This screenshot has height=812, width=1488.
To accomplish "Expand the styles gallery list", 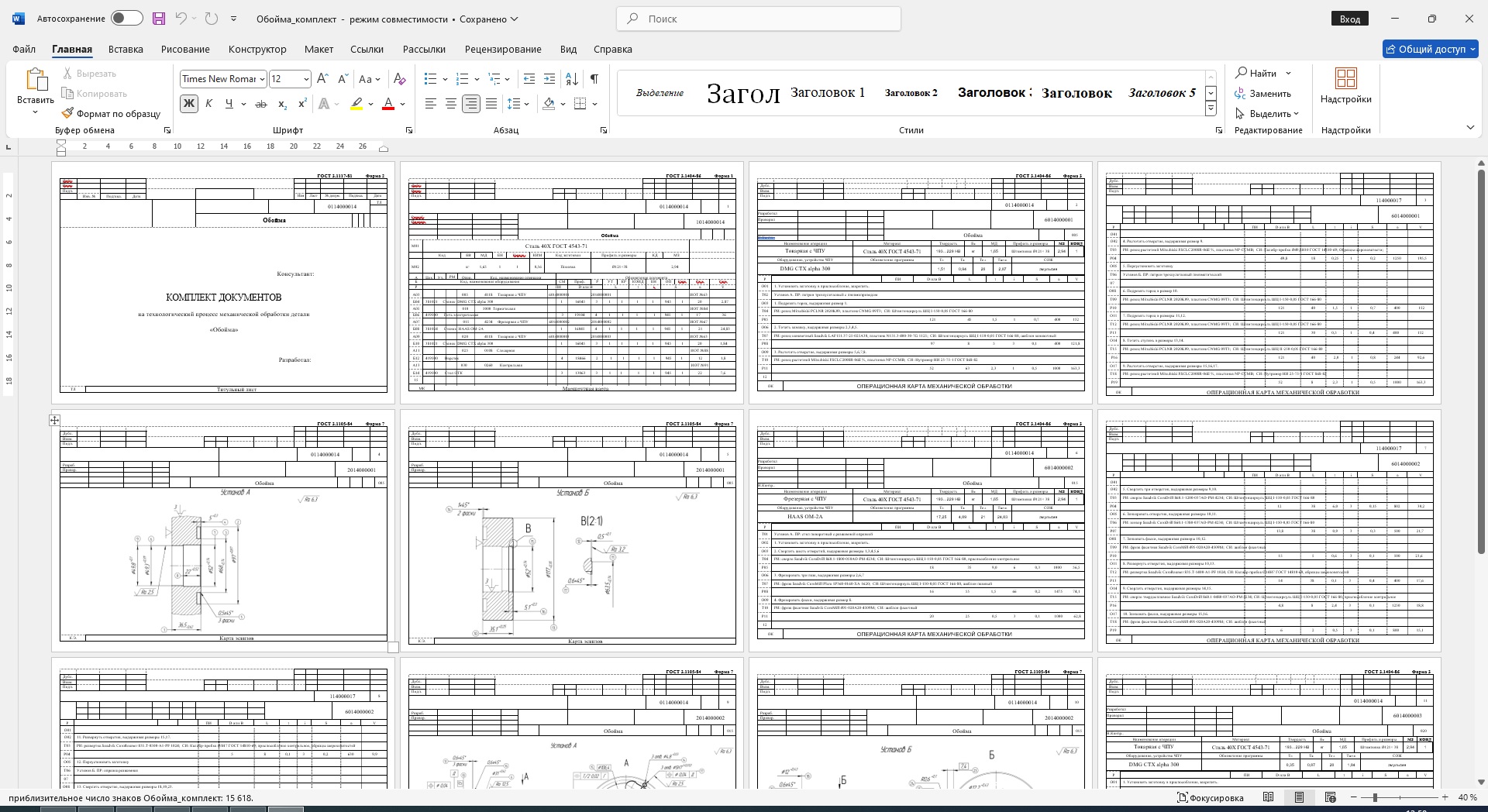I will click(x=1211, y=109).
